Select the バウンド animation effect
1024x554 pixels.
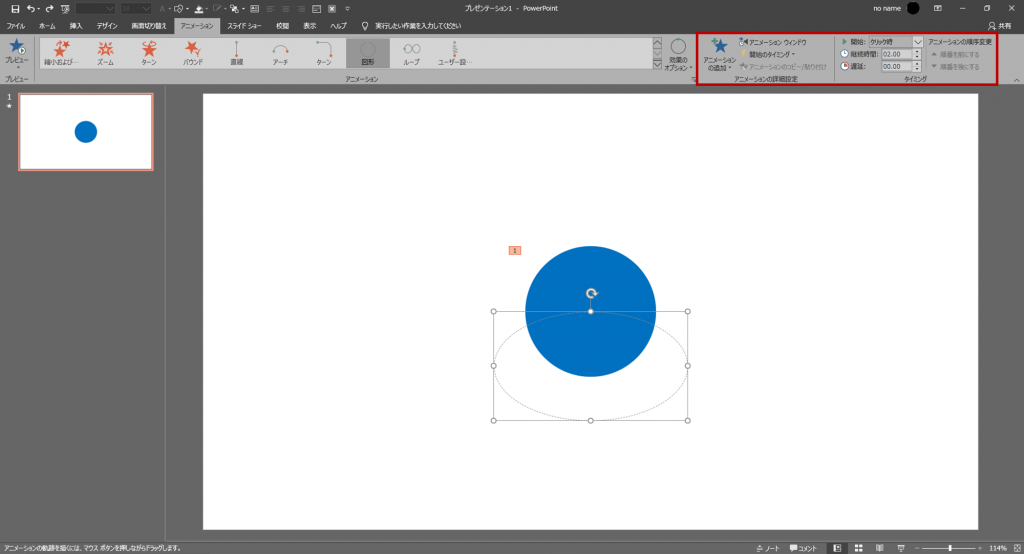tap(193, 53)
